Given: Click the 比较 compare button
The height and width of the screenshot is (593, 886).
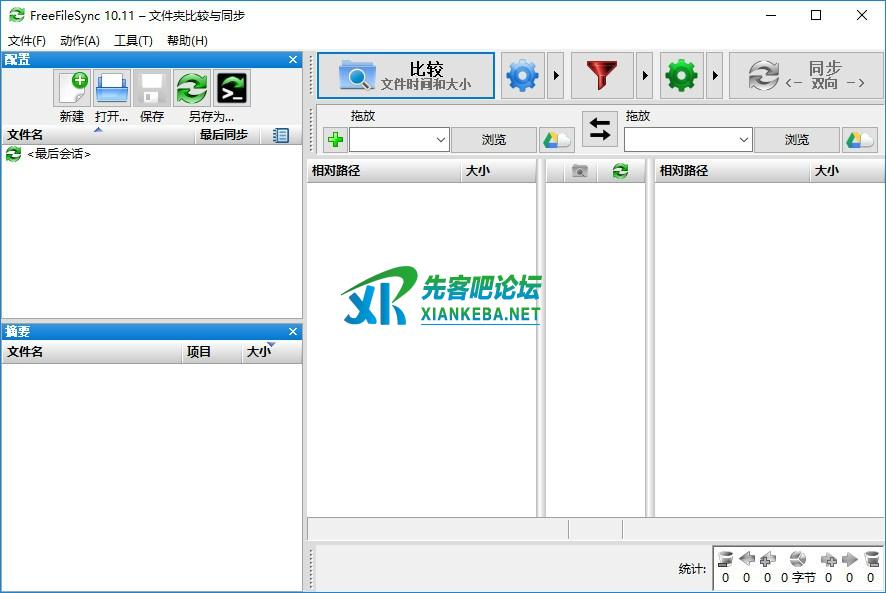Looking at the screenshot, I should tap(406, 76).
